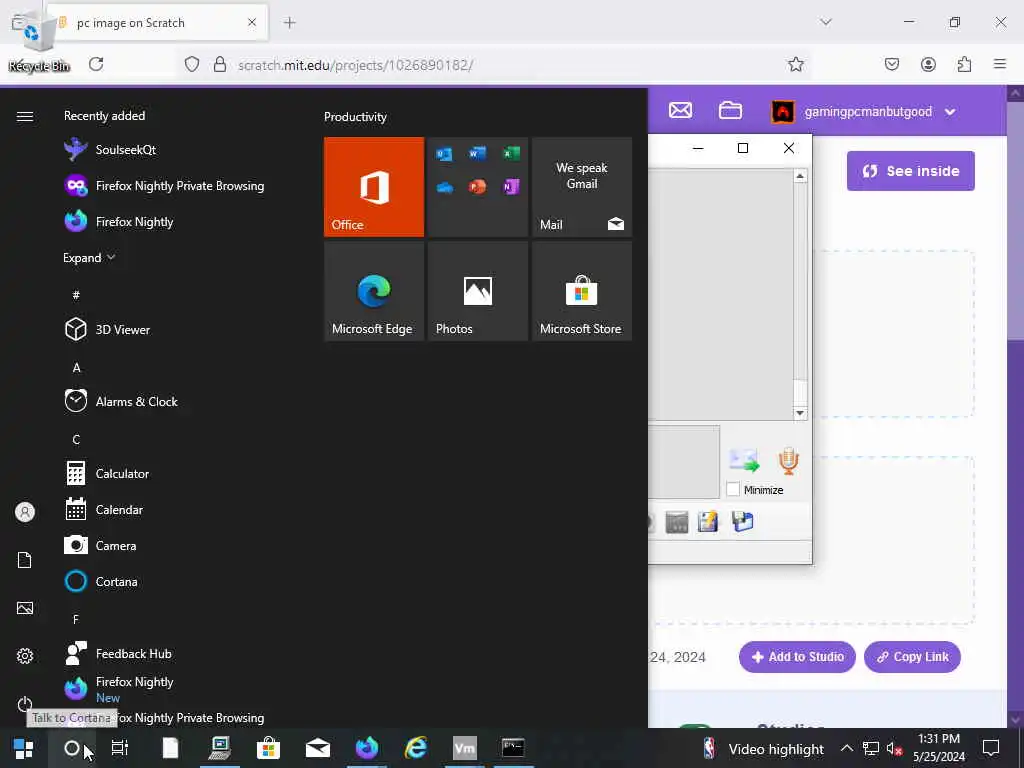Click the Cortana circle on taskbar
Image resolution: width=1024 pixels, height=768 pixels.
point(72,748)
